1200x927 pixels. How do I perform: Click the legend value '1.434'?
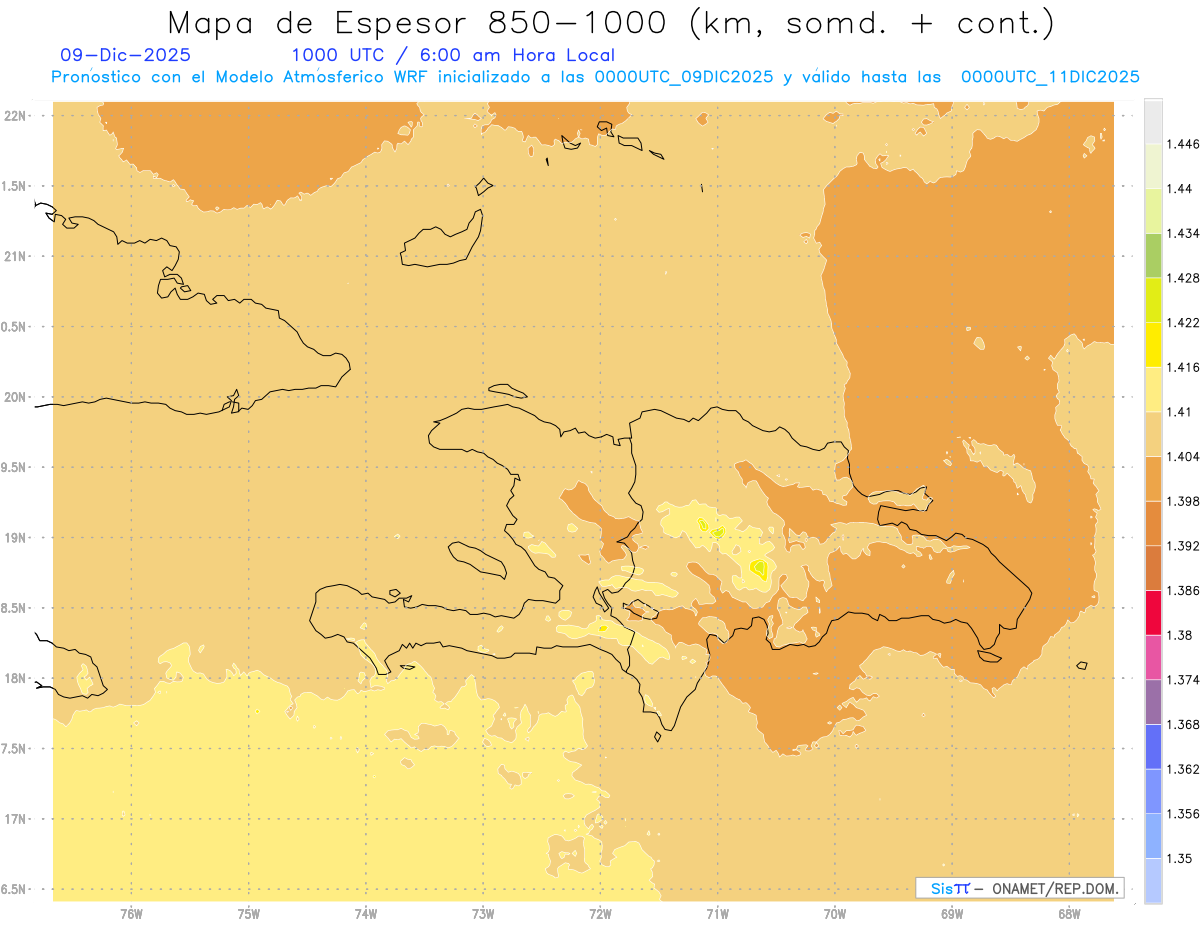(1184, 233)
